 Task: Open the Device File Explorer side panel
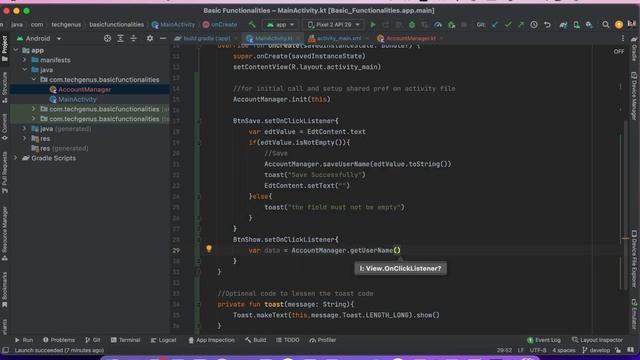coord(634,259)
